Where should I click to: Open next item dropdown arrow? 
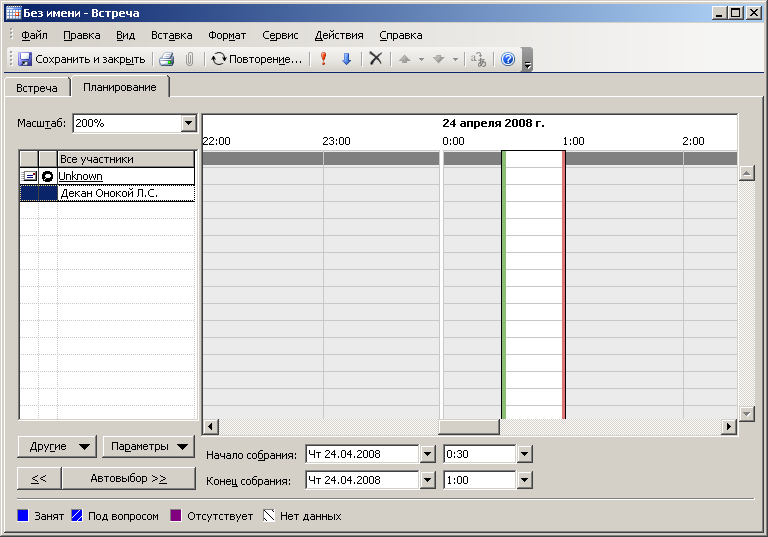tap(455, 59)
